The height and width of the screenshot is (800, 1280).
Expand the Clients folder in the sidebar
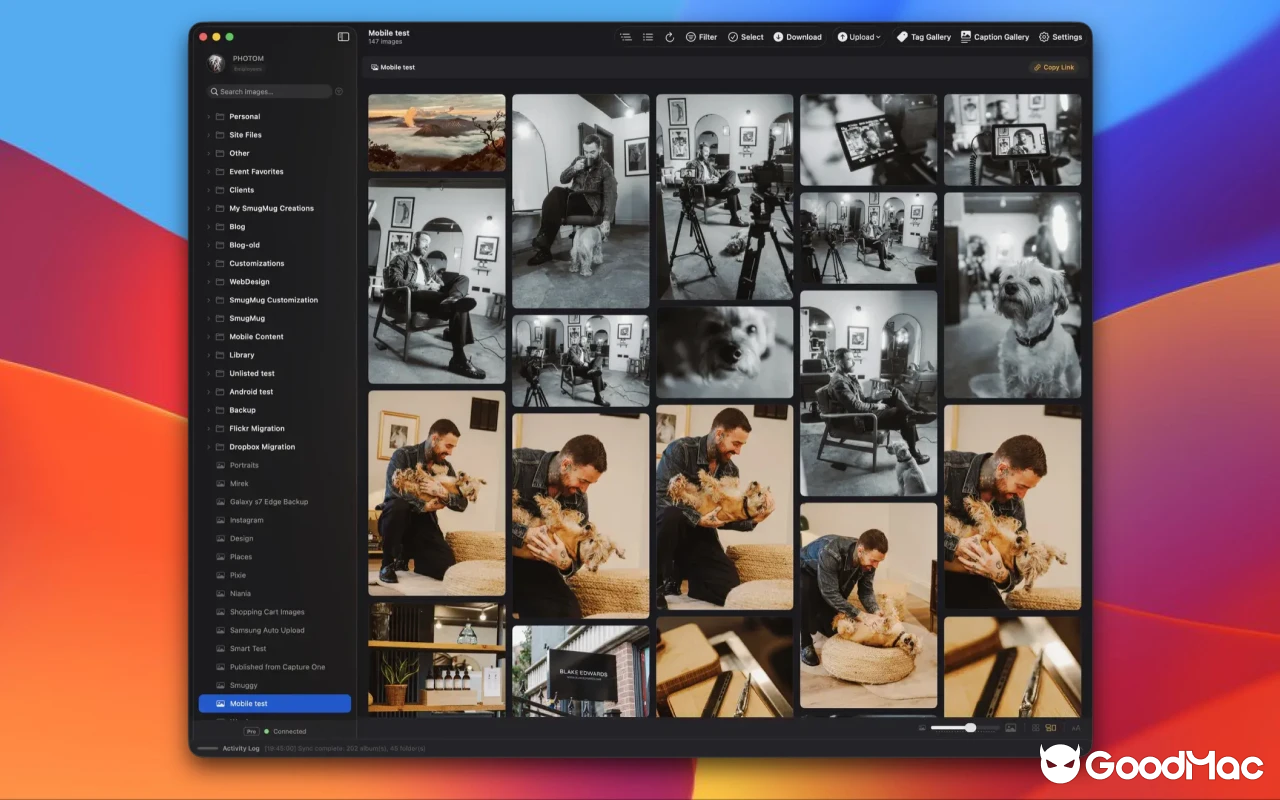click(x=211, y=189)
